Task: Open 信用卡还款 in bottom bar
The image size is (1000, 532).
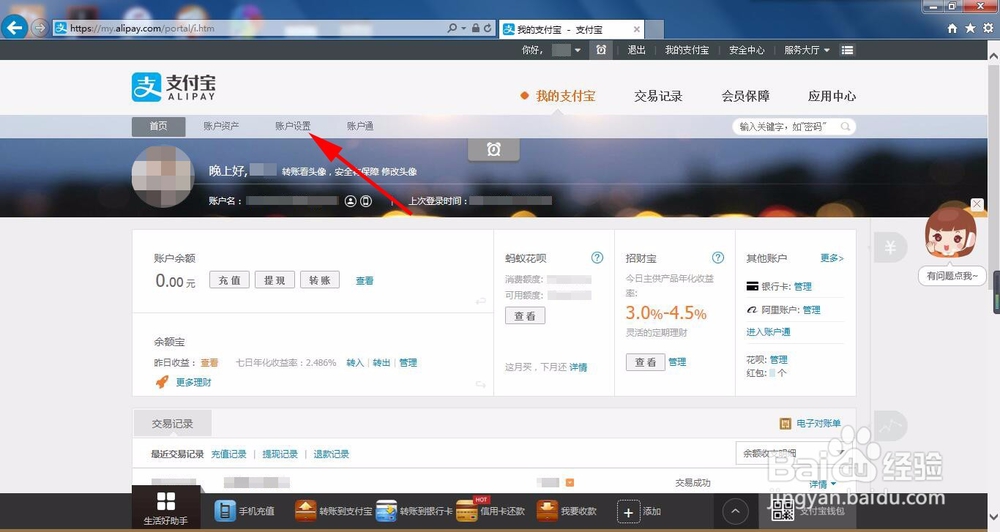Action: pos(491,511)
